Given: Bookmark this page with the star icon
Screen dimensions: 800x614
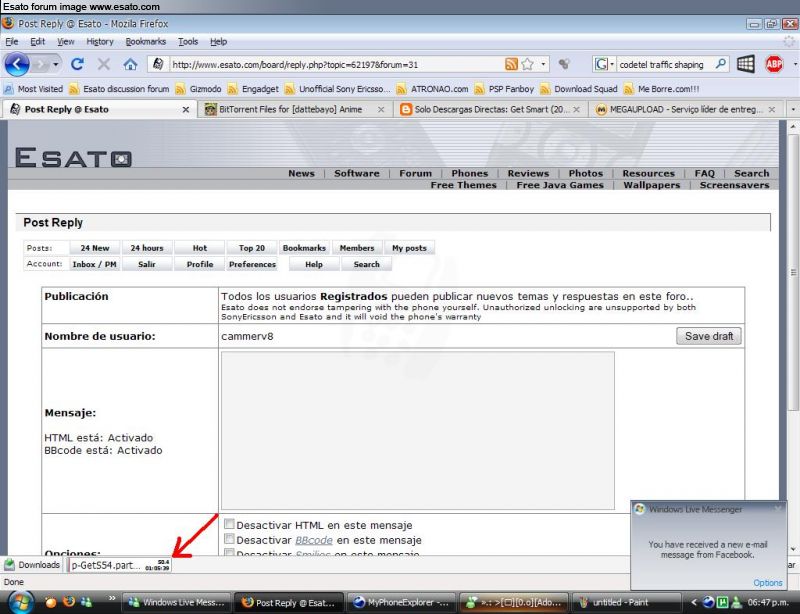Looking at the screenshot, I should tap(527, 64).
